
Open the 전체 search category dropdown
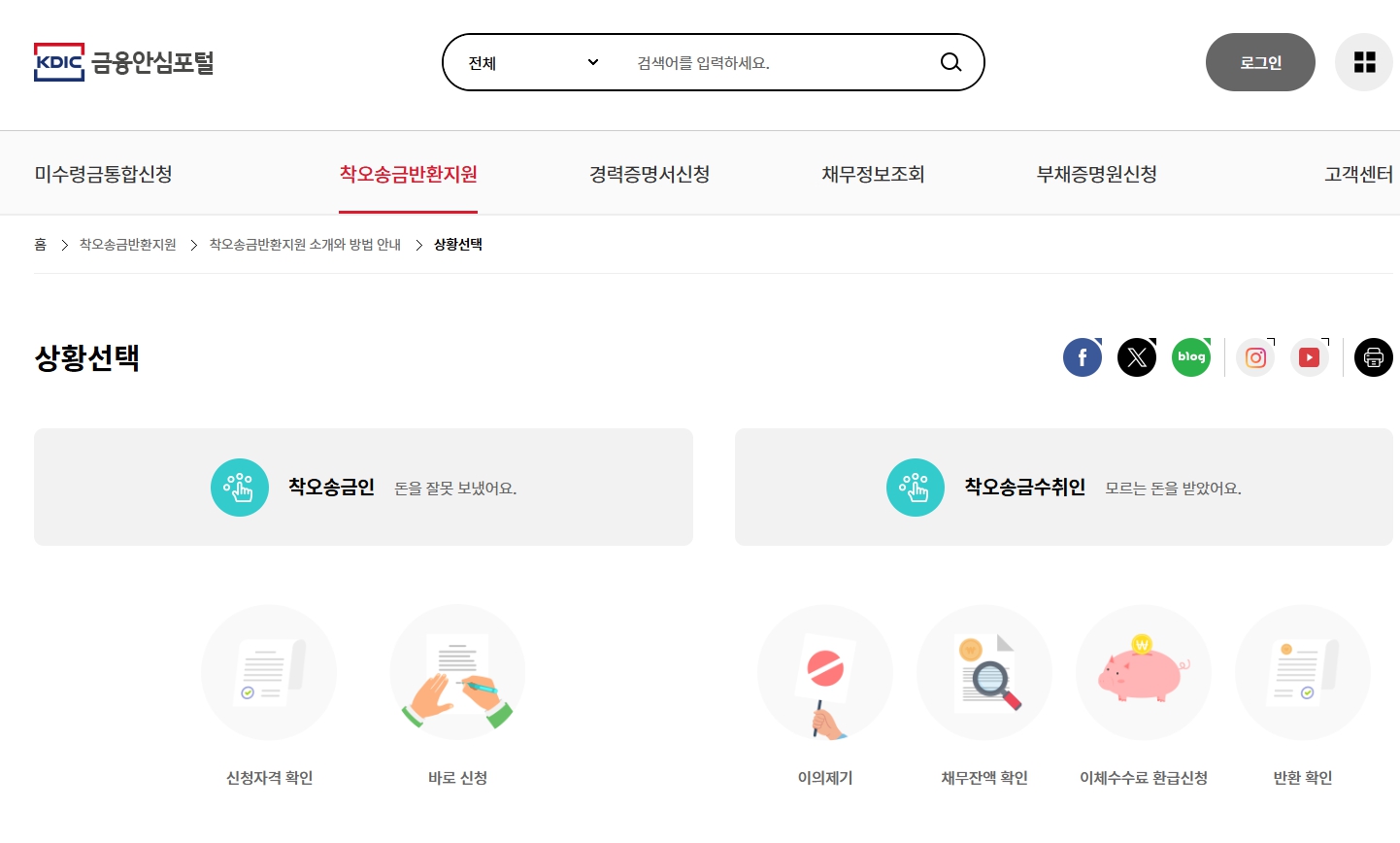pyautogui.click(x=529, y=61)
